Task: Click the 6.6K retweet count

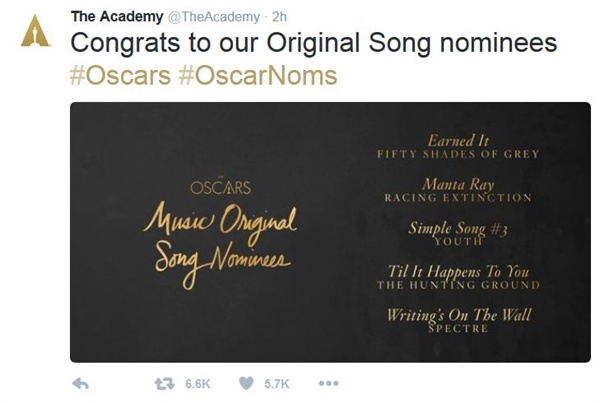Action: tap(197, 383)
